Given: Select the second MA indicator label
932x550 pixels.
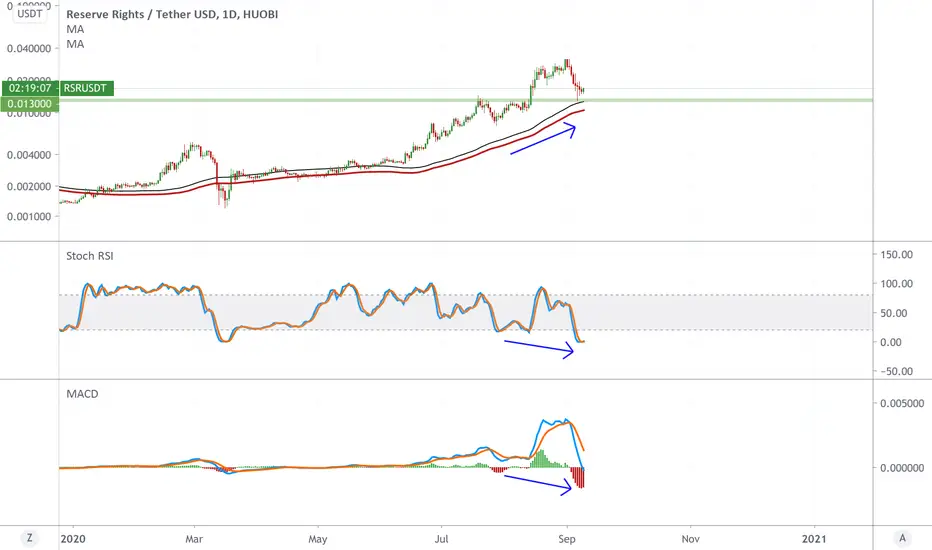Looking at the screenshot, I should point(75,44).
